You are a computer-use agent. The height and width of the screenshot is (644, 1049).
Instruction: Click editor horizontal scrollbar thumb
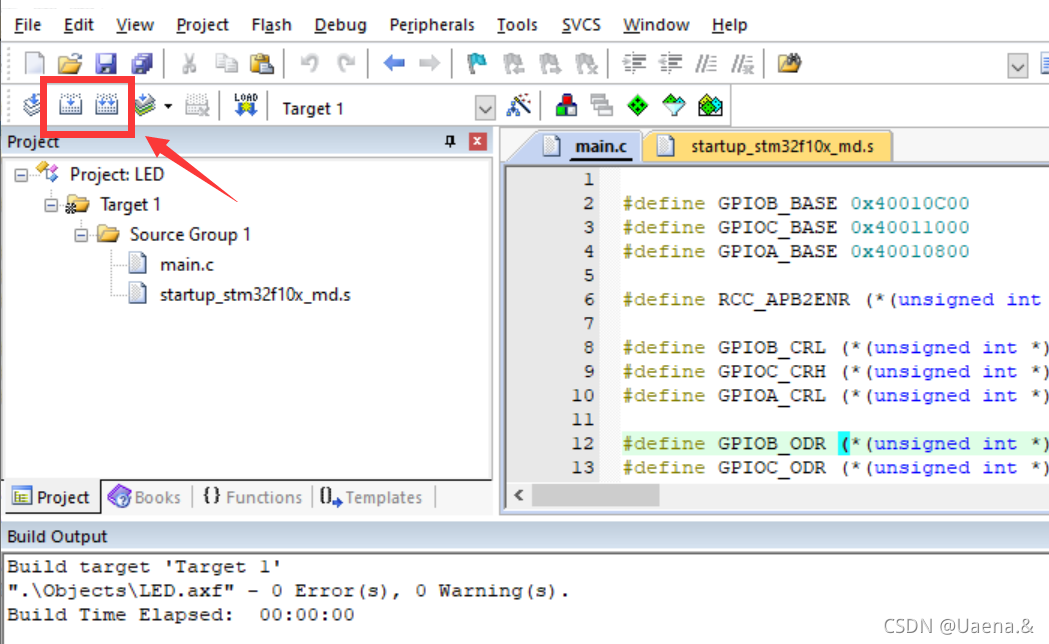[x=595, y=496]
